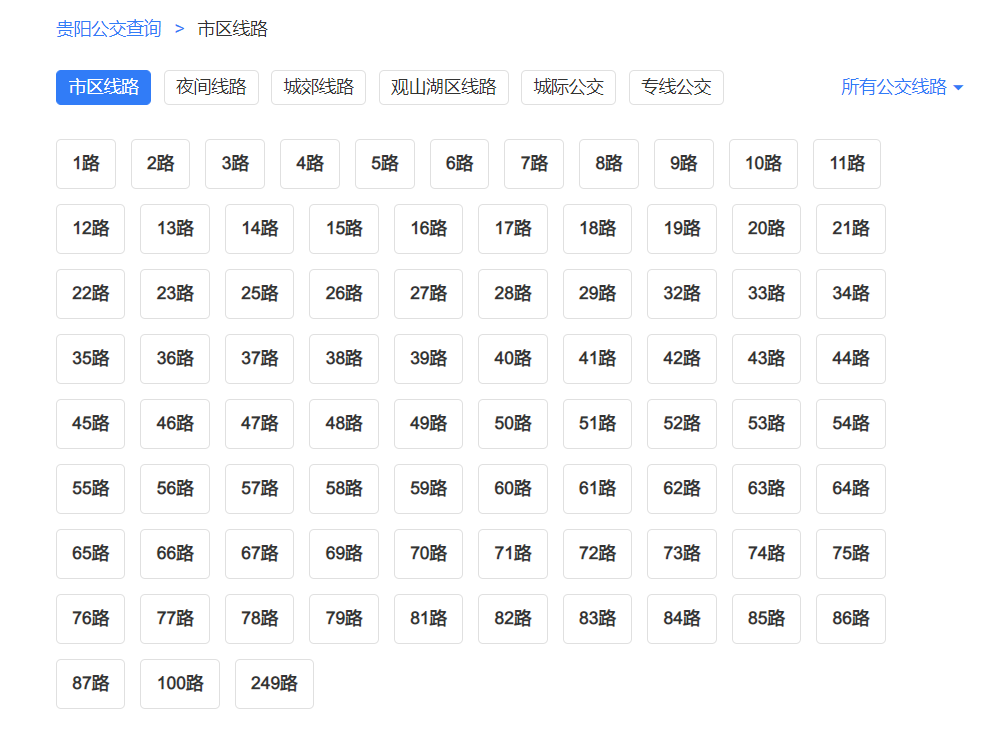Open bus route 75路
Viewport: 986px width, 742px height.
(x=851, y=554)
